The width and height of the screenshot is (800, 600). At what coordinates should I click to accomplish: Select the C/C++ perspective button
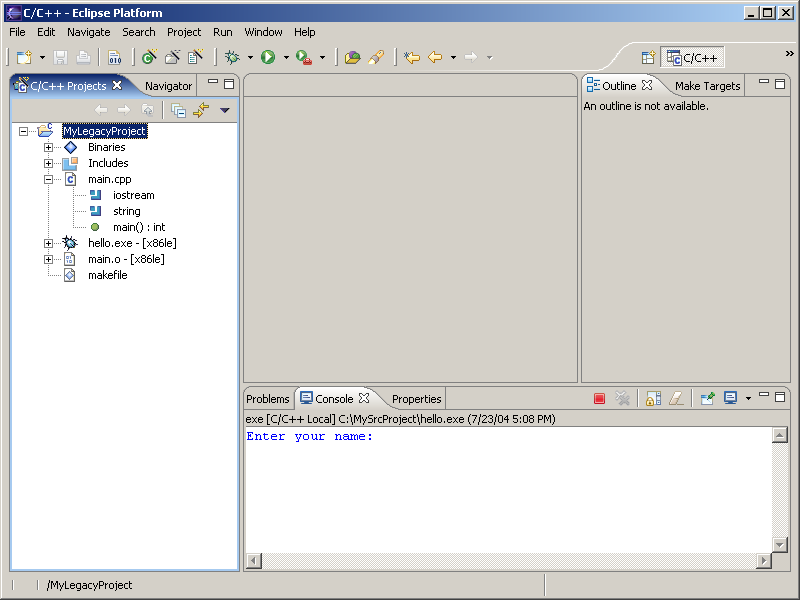tap(692, 58)
